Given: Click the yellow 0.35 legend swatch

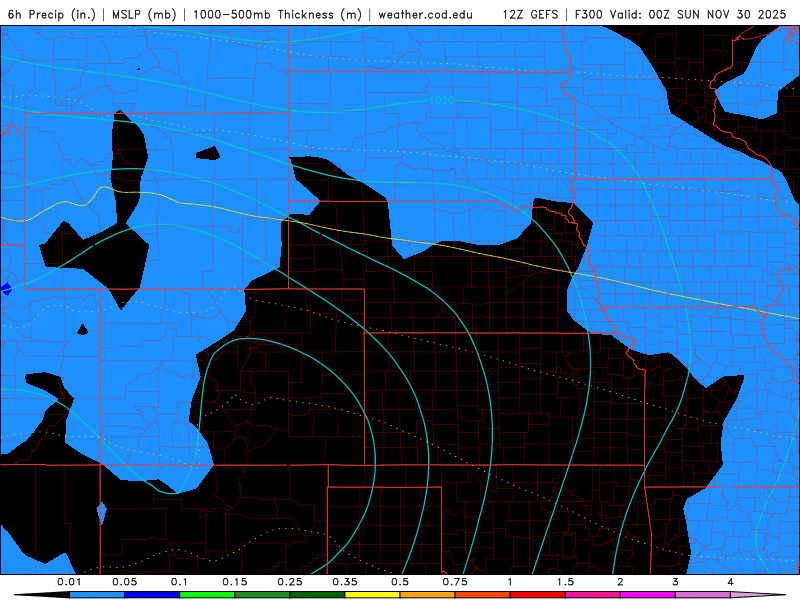Looking at the screenshot, I should (x=372, y=595).
